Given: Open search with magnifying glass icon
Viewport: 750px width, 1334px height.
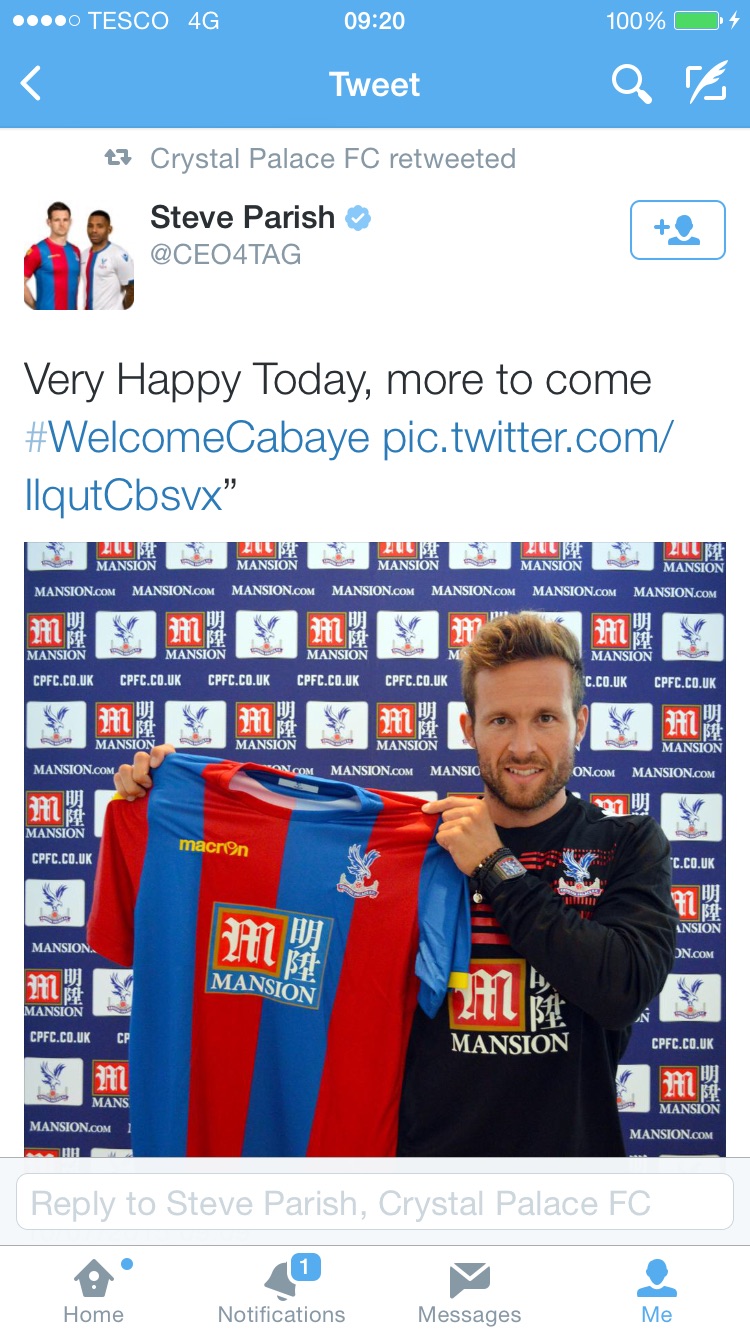Looking at the screenshot, I should (x=631, y=85).
